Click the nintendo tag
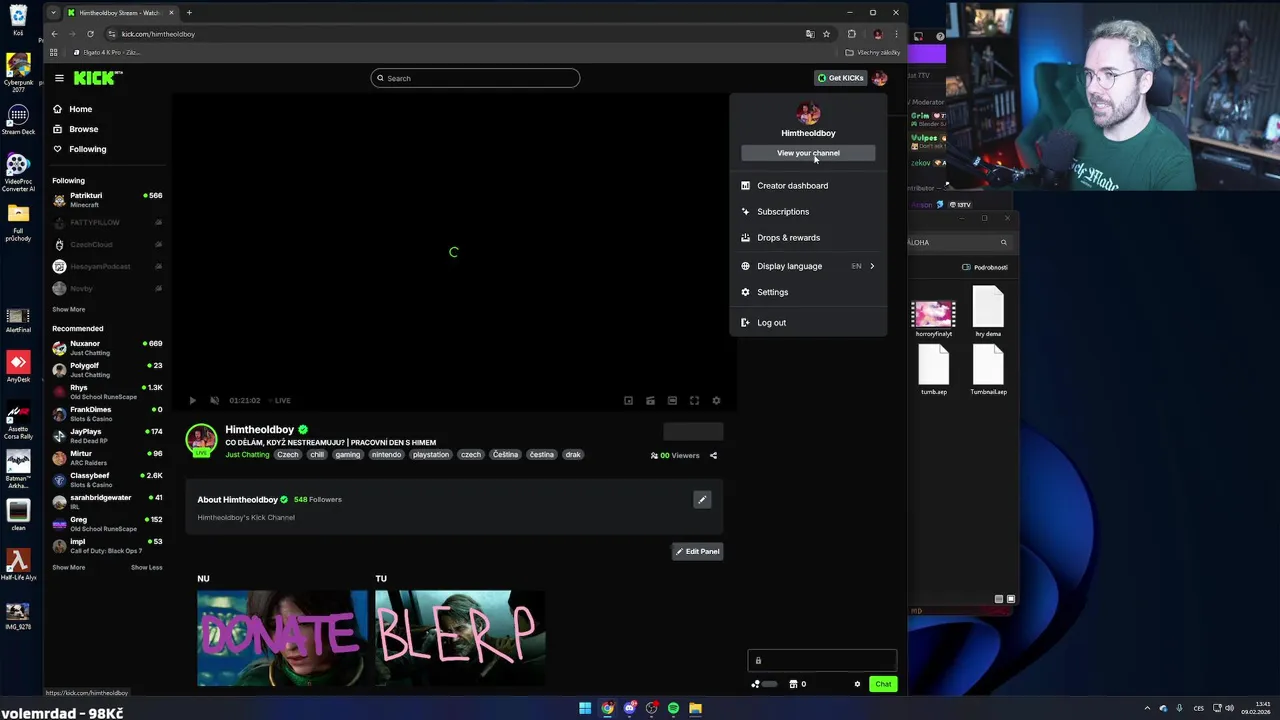 point(386,455)
